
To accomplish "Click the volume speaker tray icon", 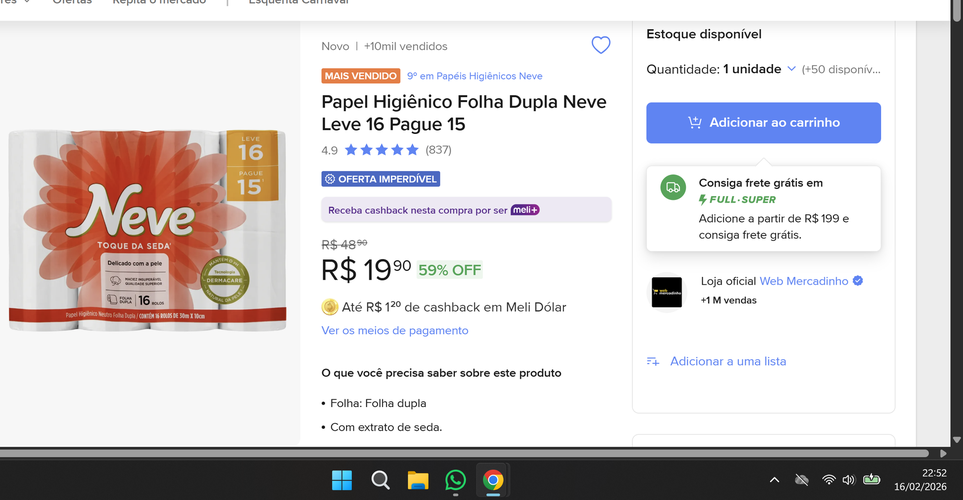I will click(x=848, y=480).
